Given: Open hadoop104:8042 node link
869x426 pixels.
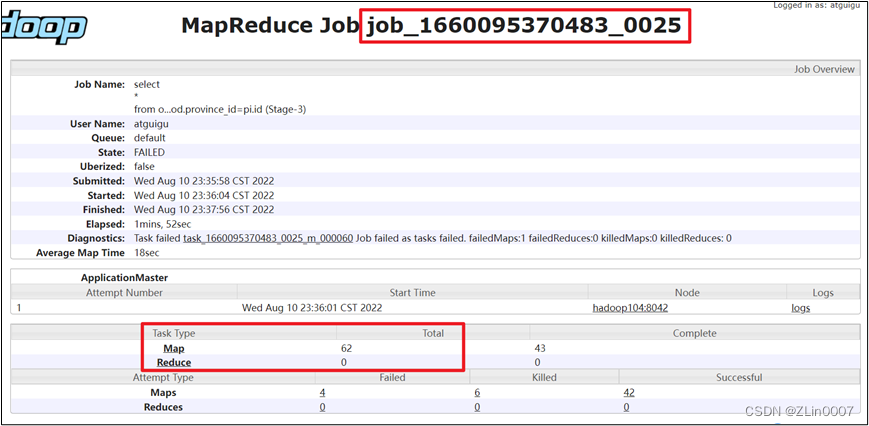Looking at the screenshot, I should (630, 307).
